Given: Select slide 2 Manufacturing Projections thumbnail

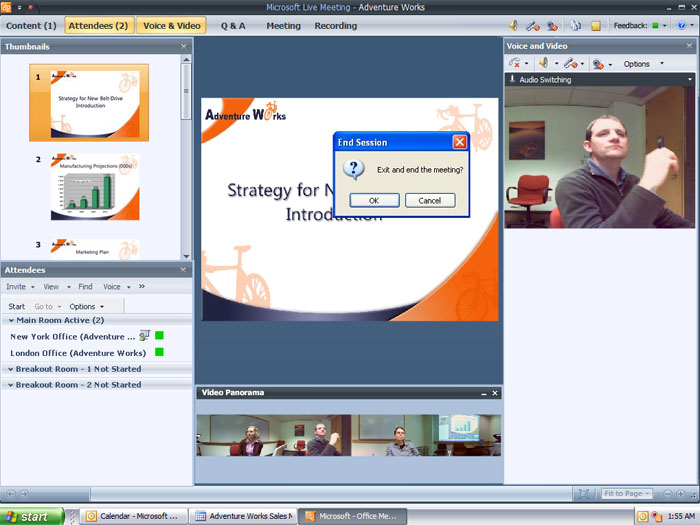Looking at the screenshot, I should (x=95, y=187).
